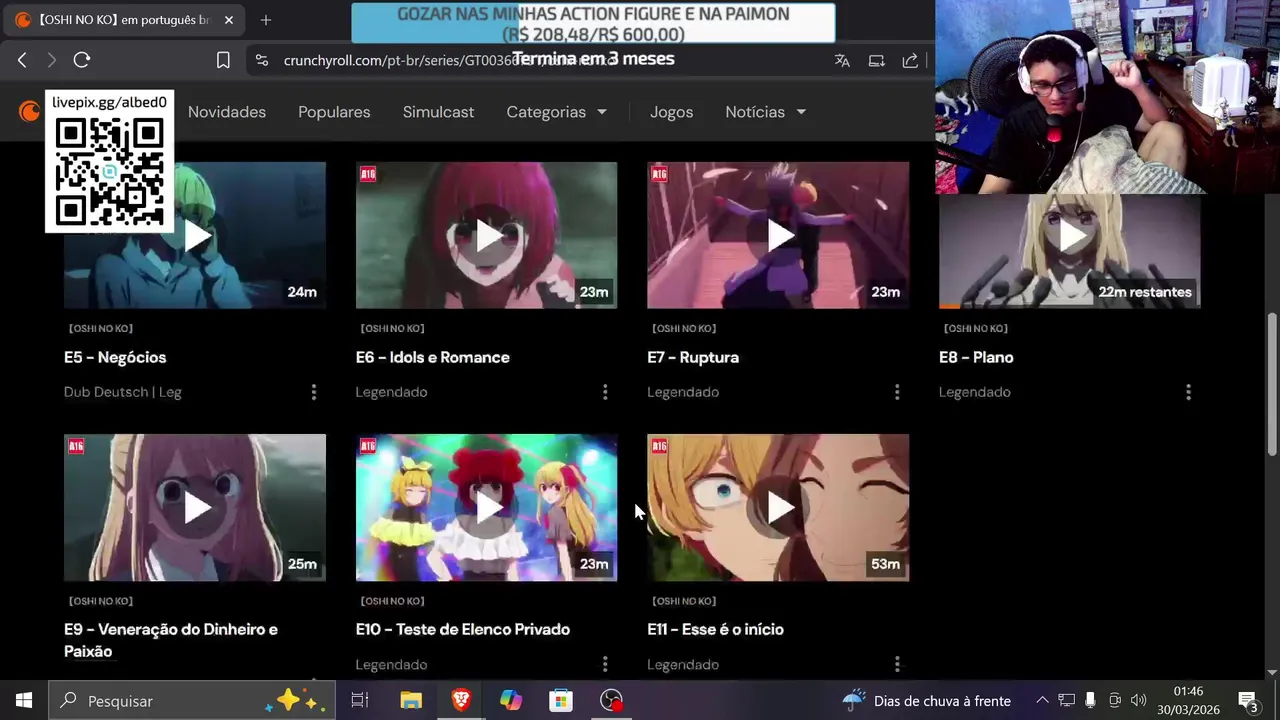Click the OSHI NO KO label above E5
The width and height of the screenshot is (1280, 720).
point(101,328)
